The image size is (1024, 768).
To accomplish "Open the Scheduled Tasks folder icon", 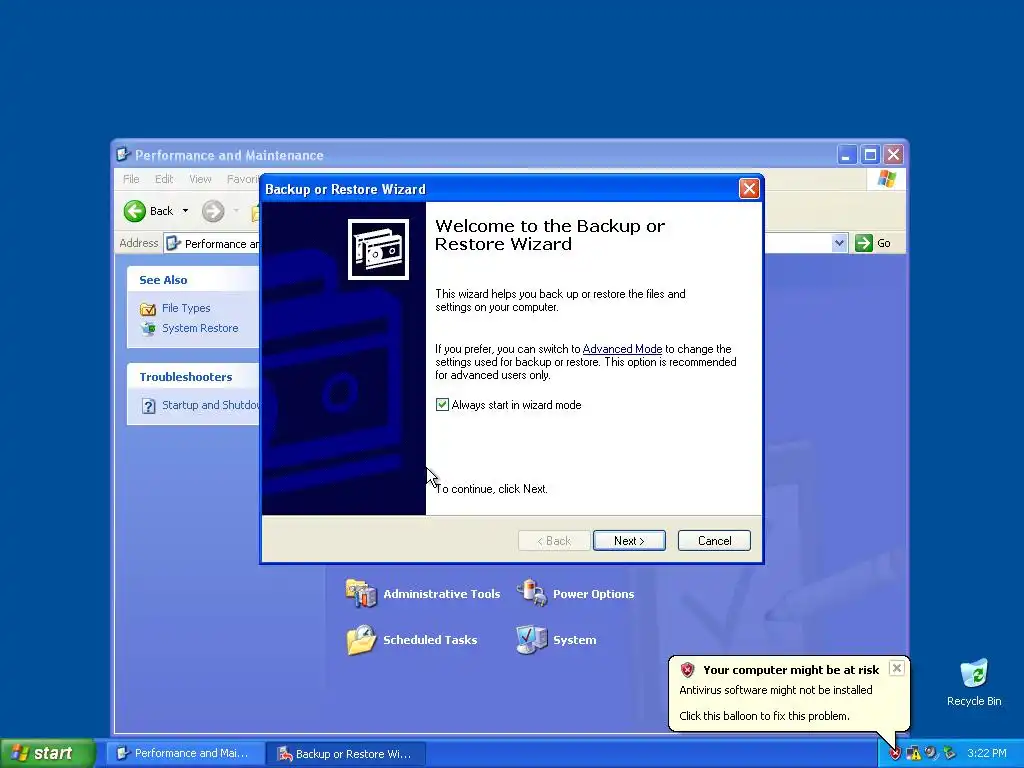I will coord(361,639).
